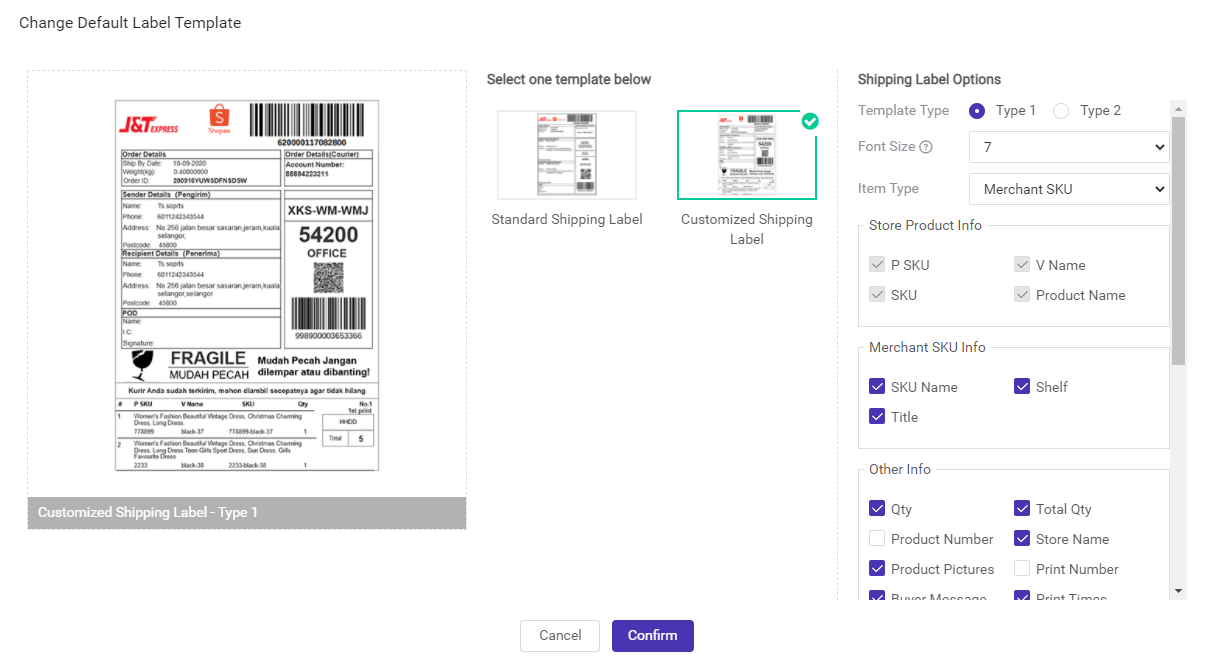1213x667 pixels.
Task: Enable the Product Number checkbox
Action: coord(877,539)
